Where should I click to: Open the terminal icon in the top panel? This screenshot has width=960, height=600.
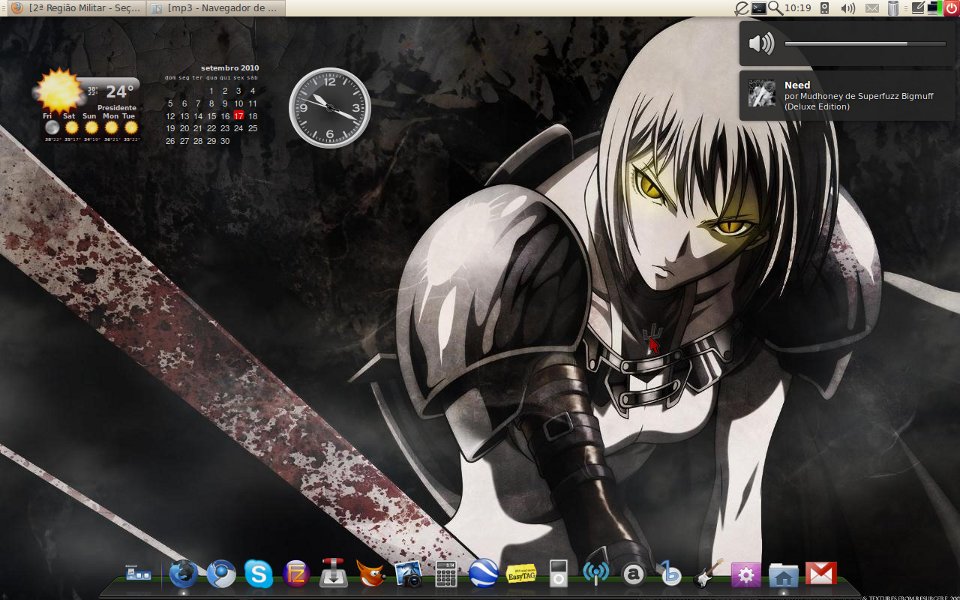pyautogui.click(x=759, y=8)
